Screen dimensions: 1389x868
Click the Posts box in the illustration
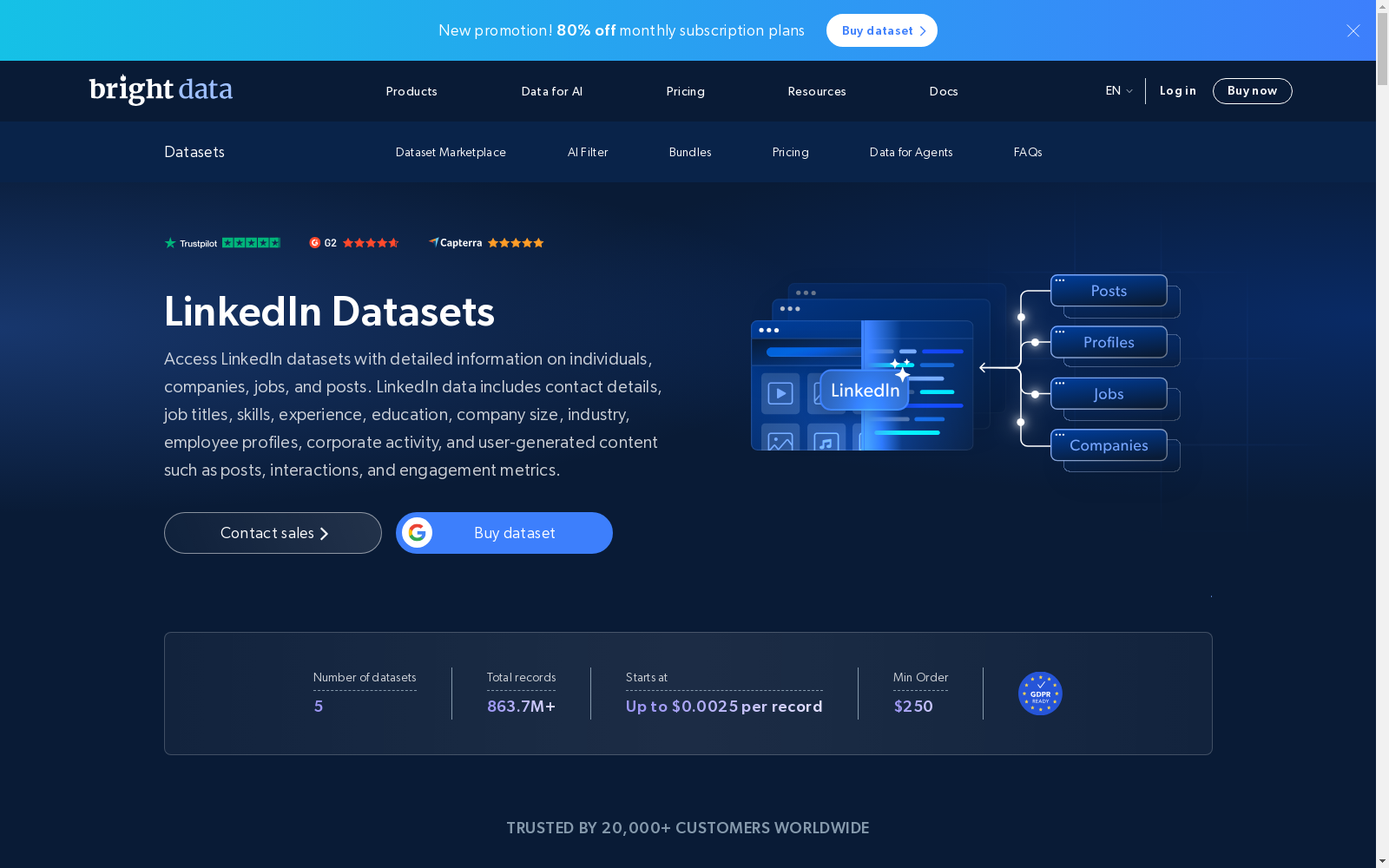pyautogui.click(x=1109, y=291)
